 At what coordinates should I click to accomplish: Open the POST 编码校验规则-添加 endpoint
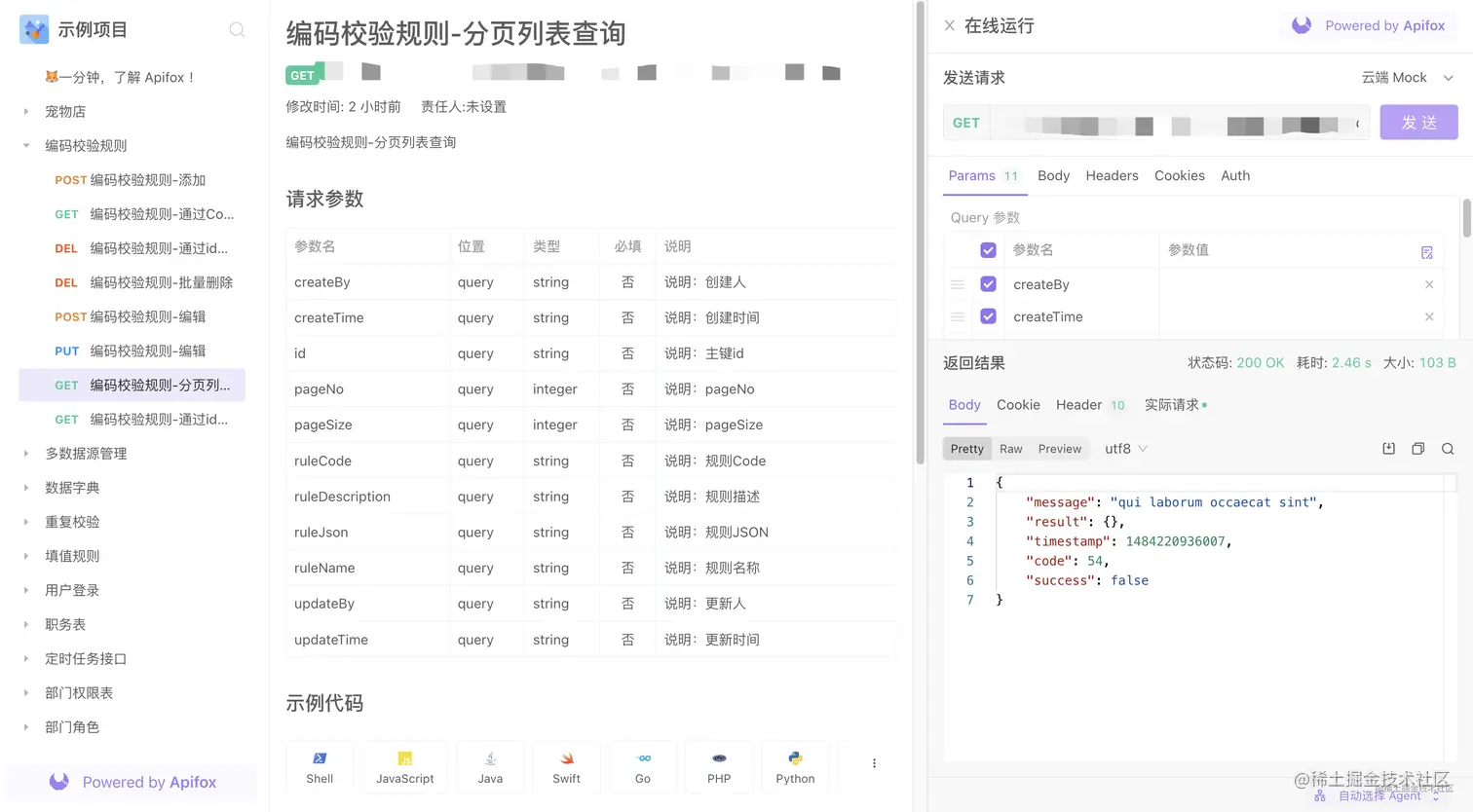(132, 180)
